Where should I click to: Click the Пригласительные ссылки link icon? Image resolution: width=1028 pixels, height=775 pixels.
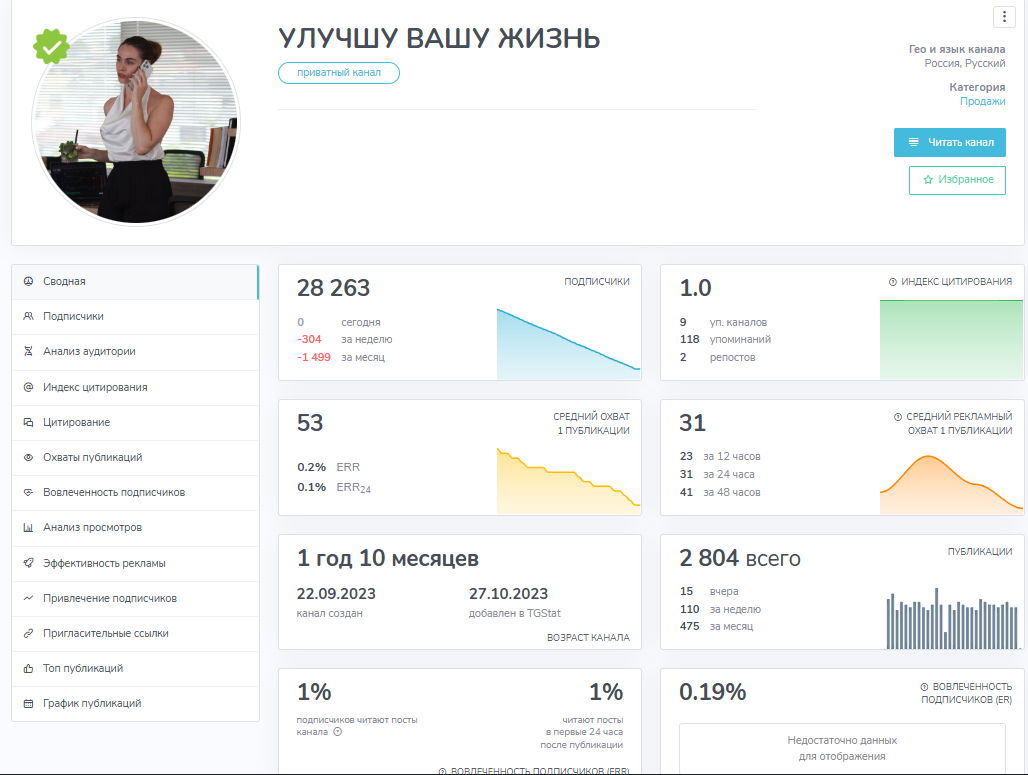pyautogui.click(x=28, y=633)
